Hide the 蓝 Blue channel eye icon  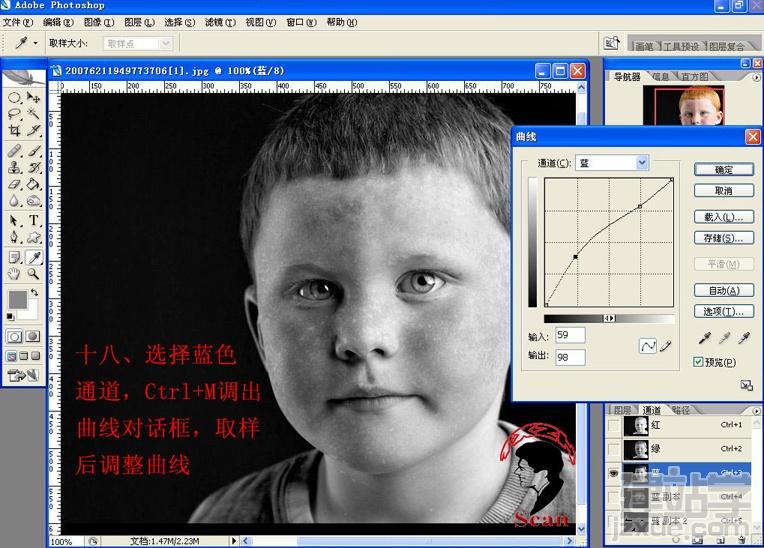[613, 473]
